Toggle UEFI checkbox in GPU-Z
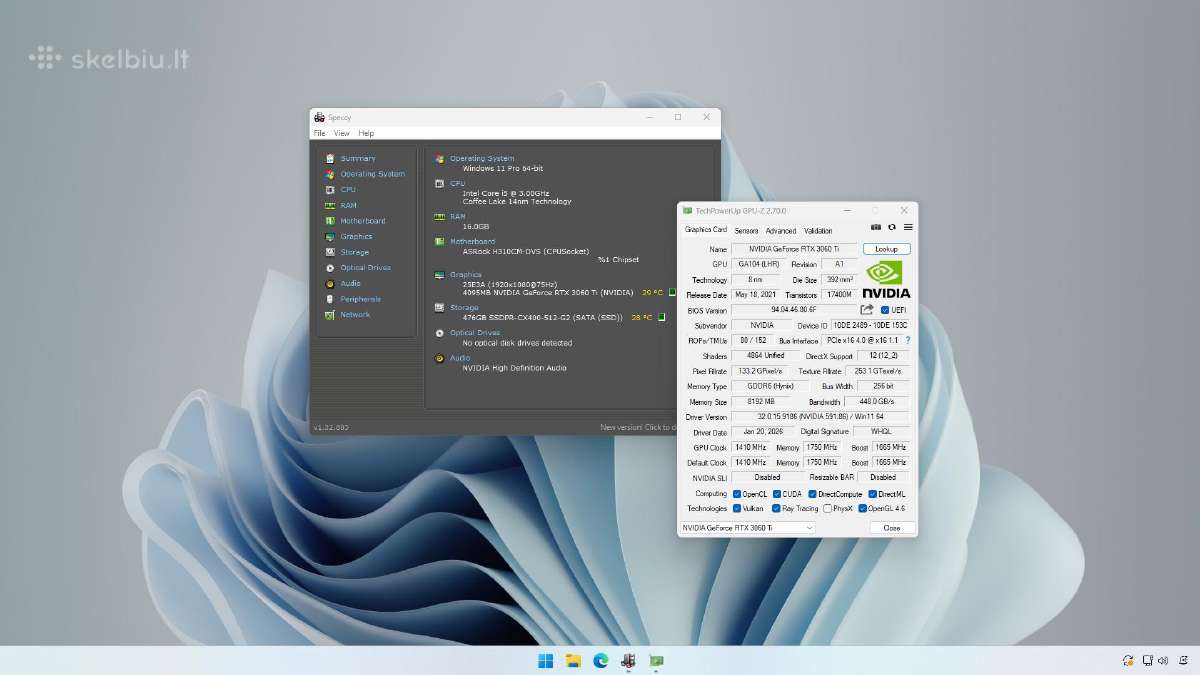This screenshot has height=675, width=1200. click(885, 310)
